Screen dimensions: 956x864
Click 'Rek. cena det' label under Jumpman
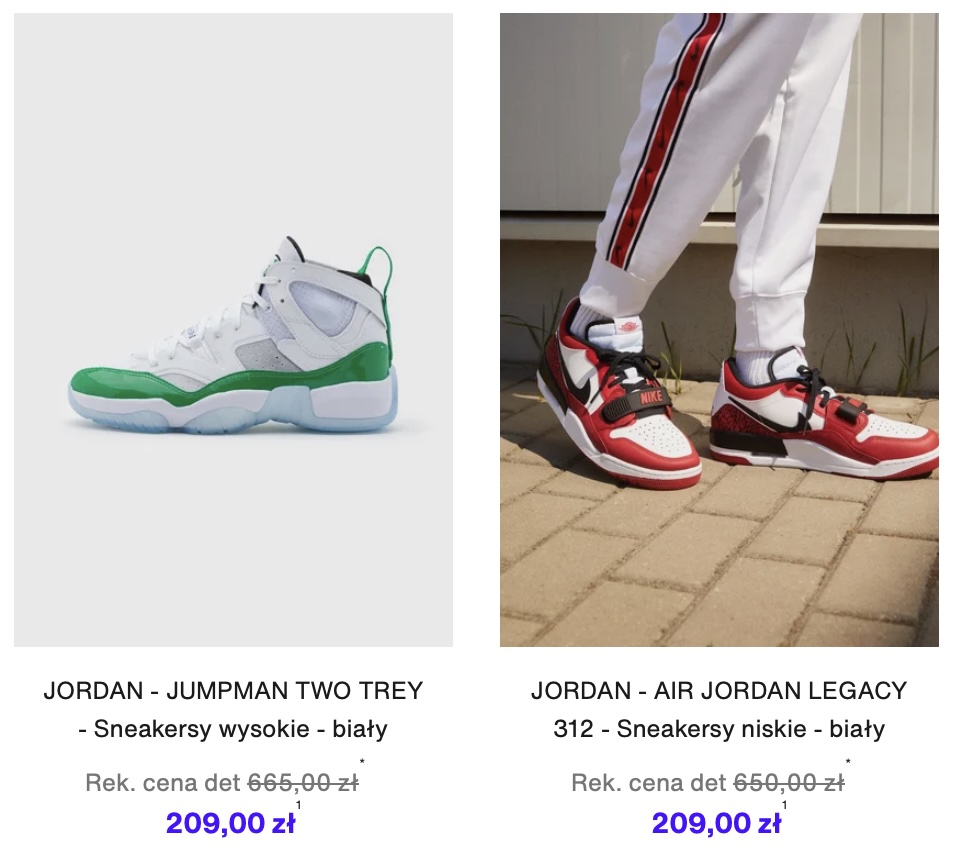coord(164,782)
